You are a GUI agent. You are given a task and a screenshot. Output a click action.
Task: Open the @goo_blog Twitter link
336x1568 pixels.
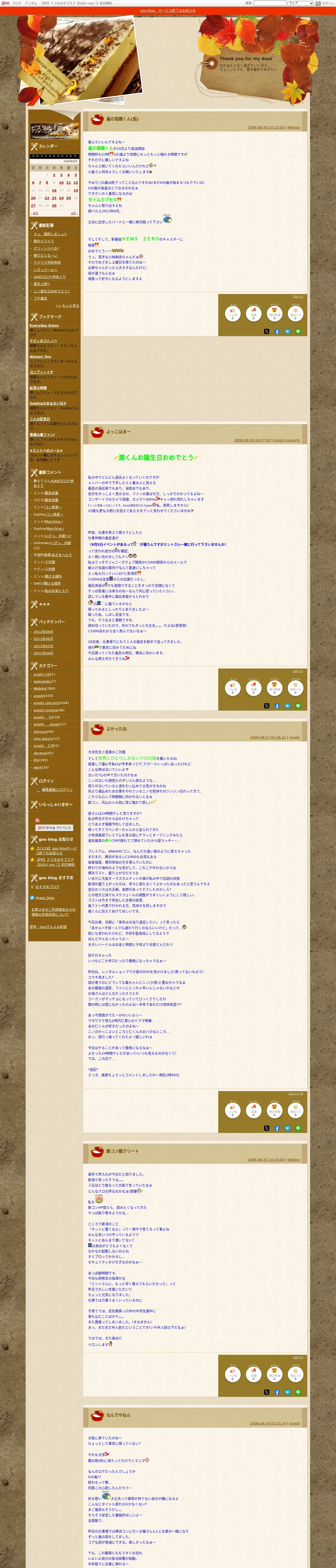tap(44, 898)
